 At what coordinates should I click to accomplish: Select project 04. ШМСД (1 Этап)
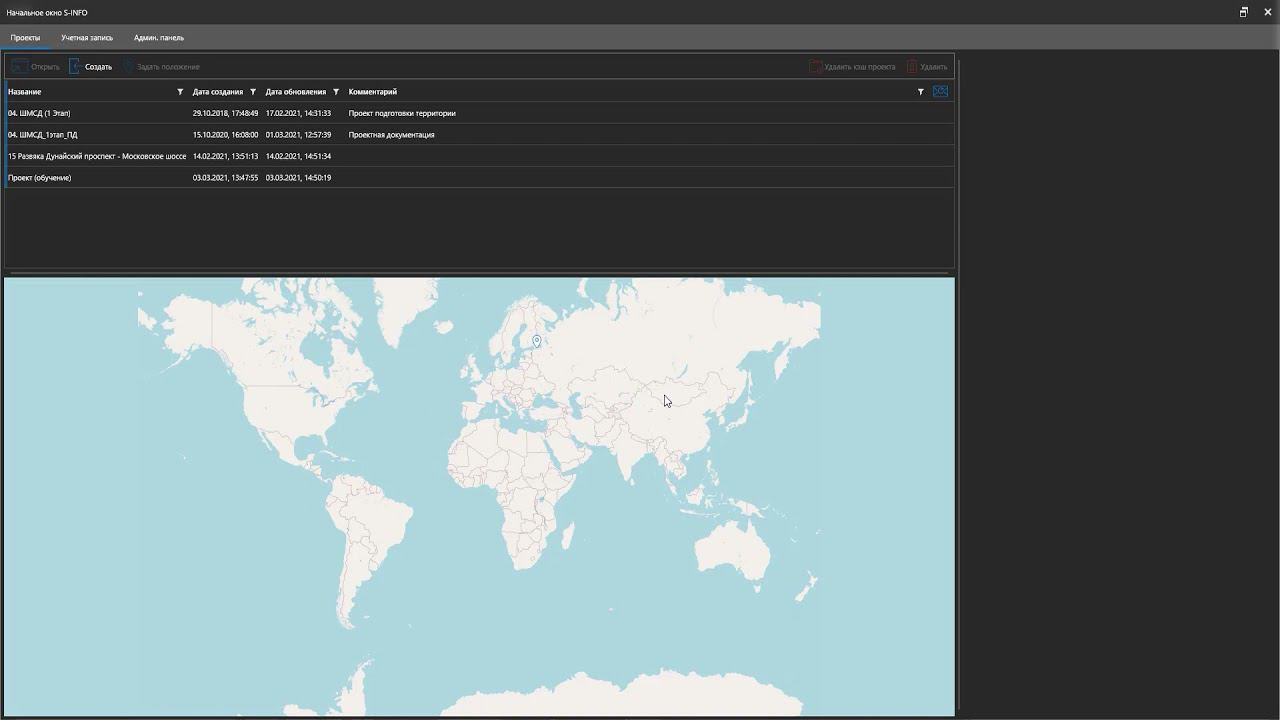(x=40, y=113)
